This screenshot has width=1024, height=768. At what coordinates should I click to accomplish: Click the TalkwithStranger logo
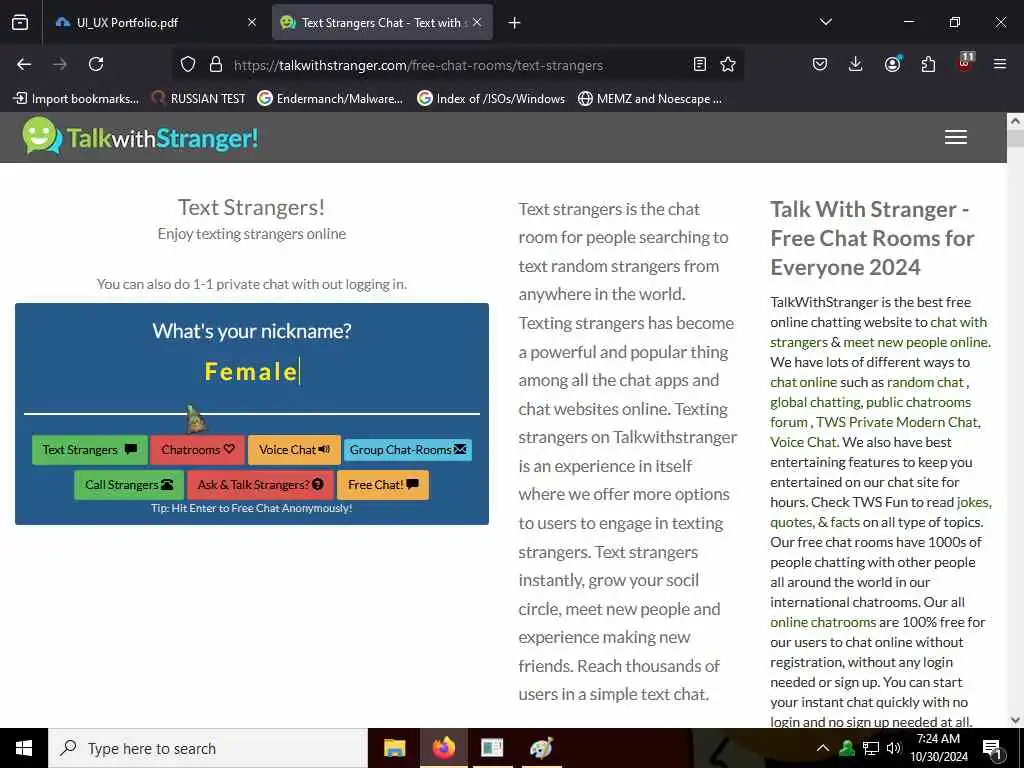coord(140,137)
